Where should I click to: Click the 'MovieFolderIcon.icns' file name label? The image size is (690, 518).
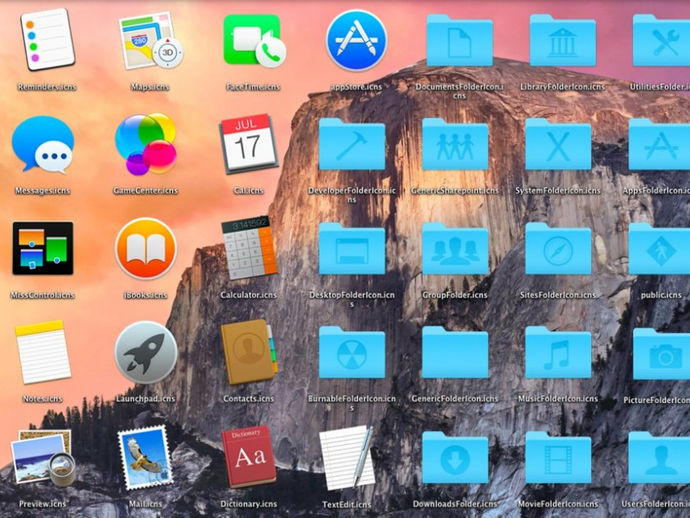(558, 504)
